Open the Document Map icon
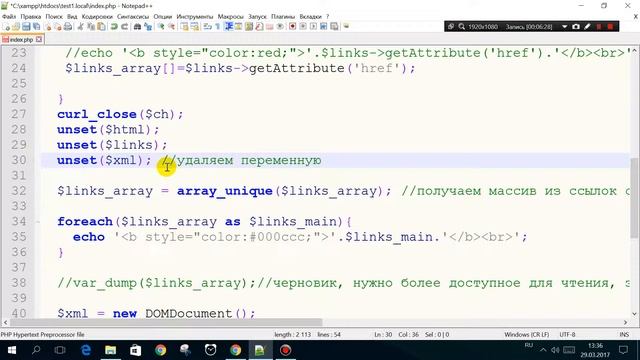640x360 pixels. (x=249, y=27)
